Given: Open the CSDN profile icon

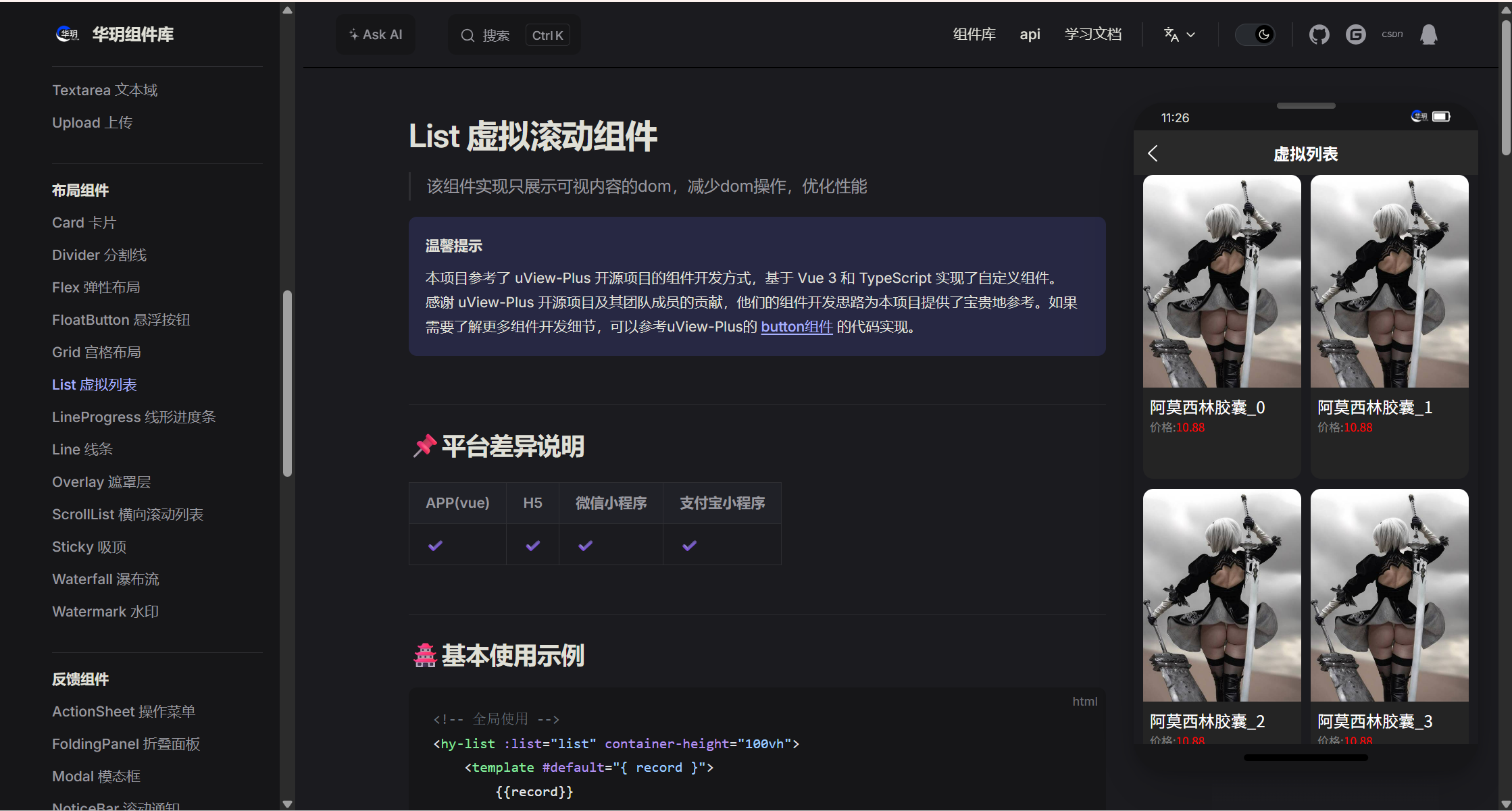Looking at the screenshot, I should click(x=1392, y=34).
